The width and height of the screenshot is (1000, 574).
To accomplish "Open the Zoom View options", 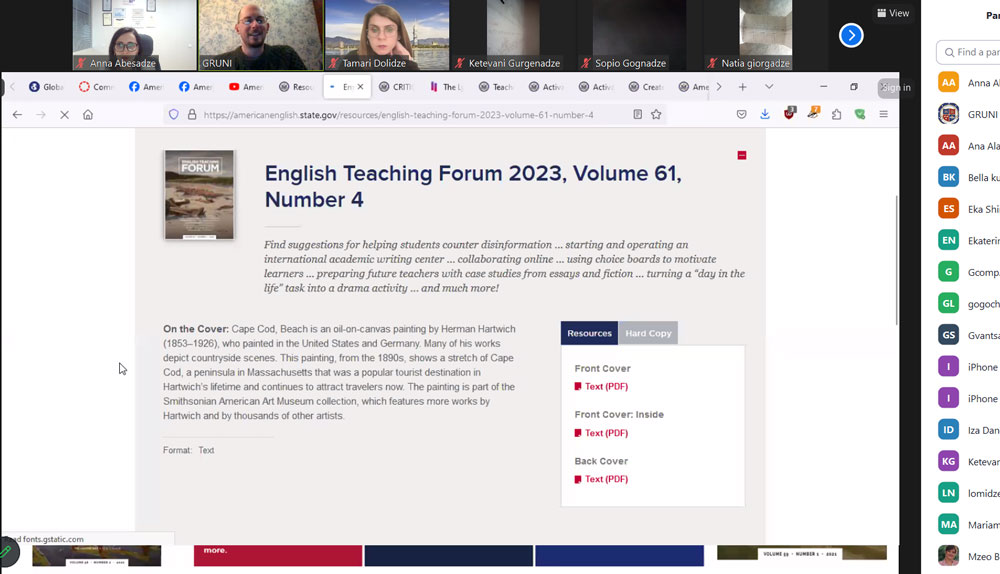I will tap(893, 13).
